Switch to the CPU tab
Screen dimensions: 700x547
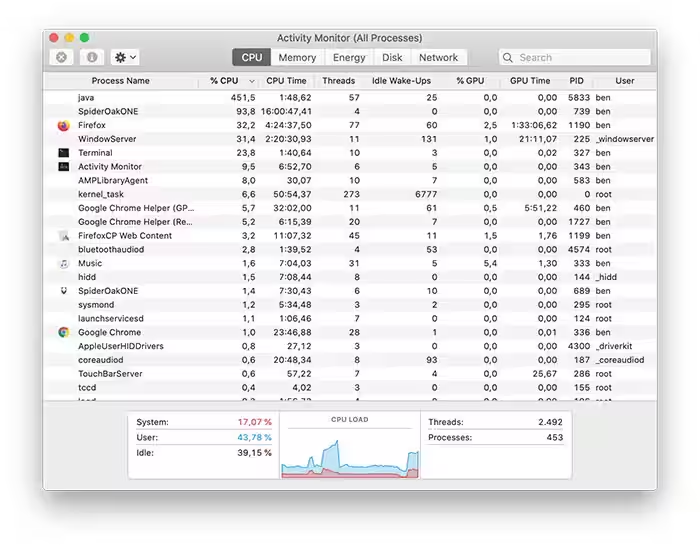tap(252, 57)
